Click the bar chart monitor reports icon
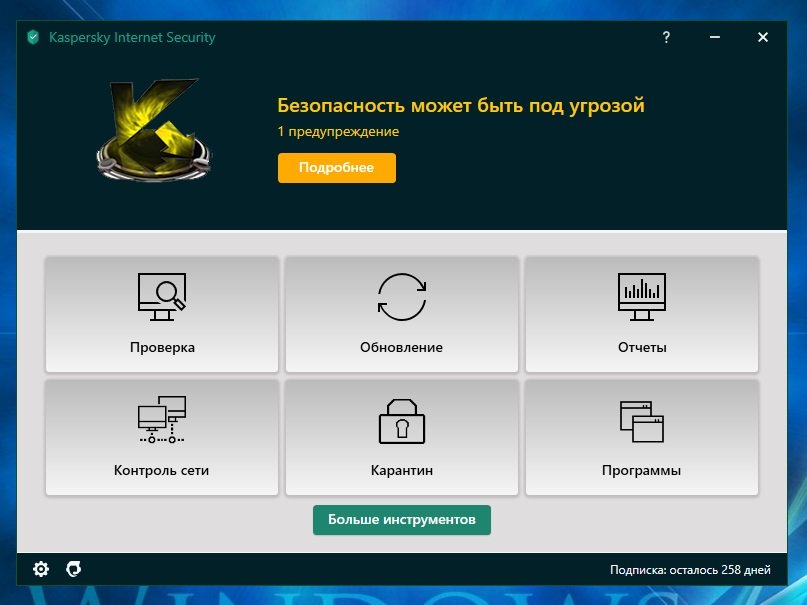This screenshot has width=807, height=605. point(641,297)
